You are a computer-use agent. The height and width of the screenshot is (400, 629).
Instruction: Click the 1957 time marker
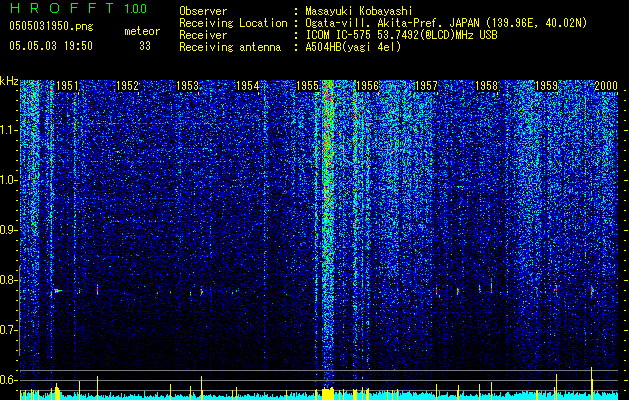[426, 86]
